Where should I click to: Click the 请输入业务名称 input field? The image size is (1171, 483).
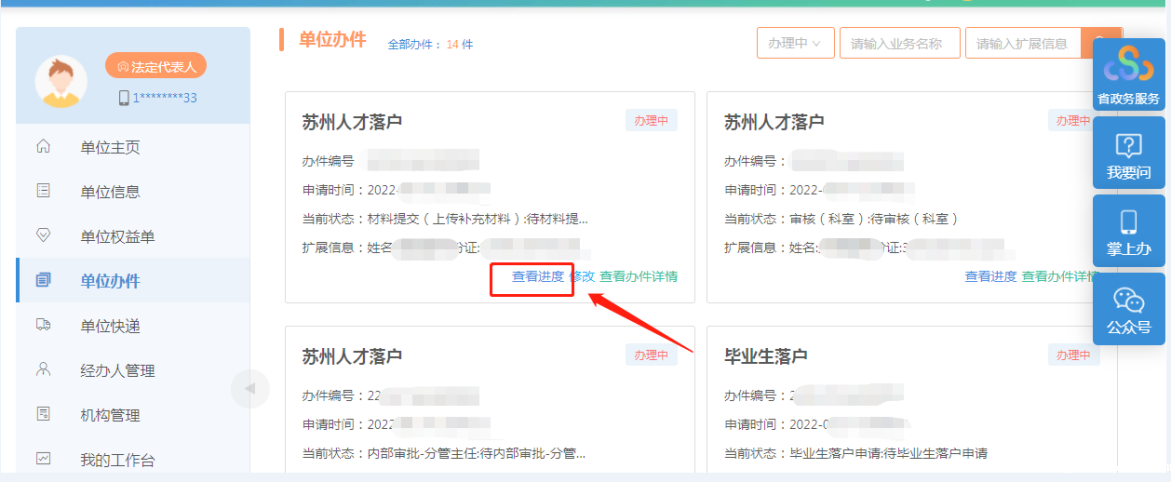coord(899,44)
